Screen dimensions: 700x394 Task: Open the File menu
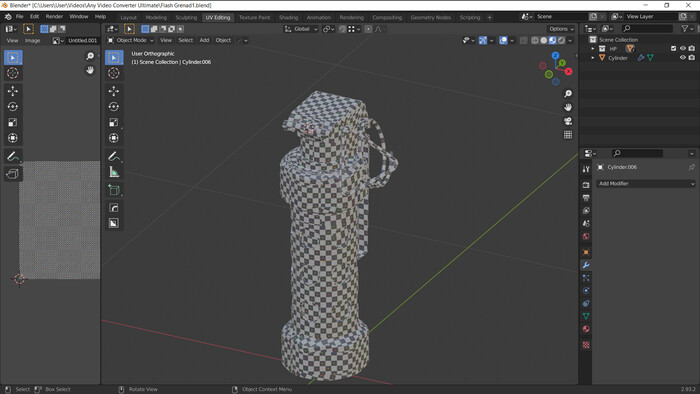click(x=20, y=17)
